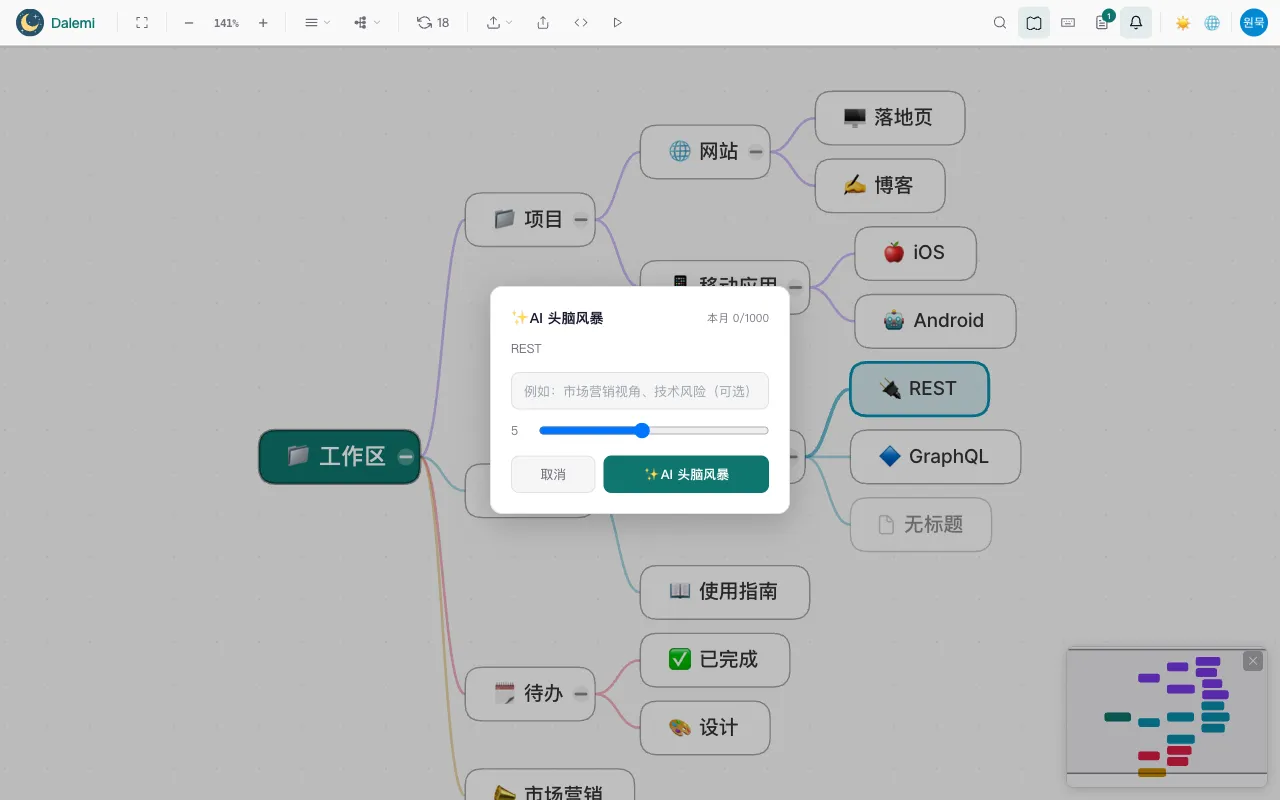
Task: Focus the brainstorm prompt input field
Action: point(640,391)
